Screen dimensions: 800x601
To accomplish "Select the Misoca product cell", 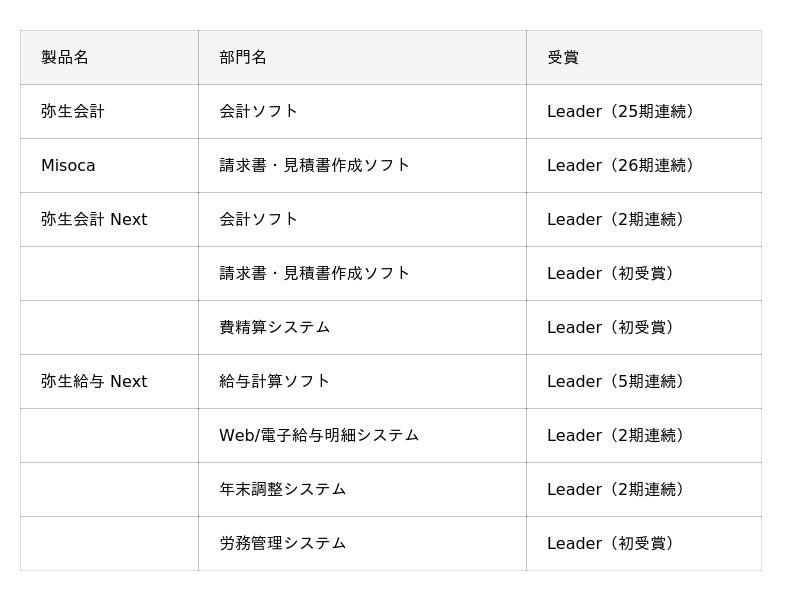I will (x=68, y=165).
